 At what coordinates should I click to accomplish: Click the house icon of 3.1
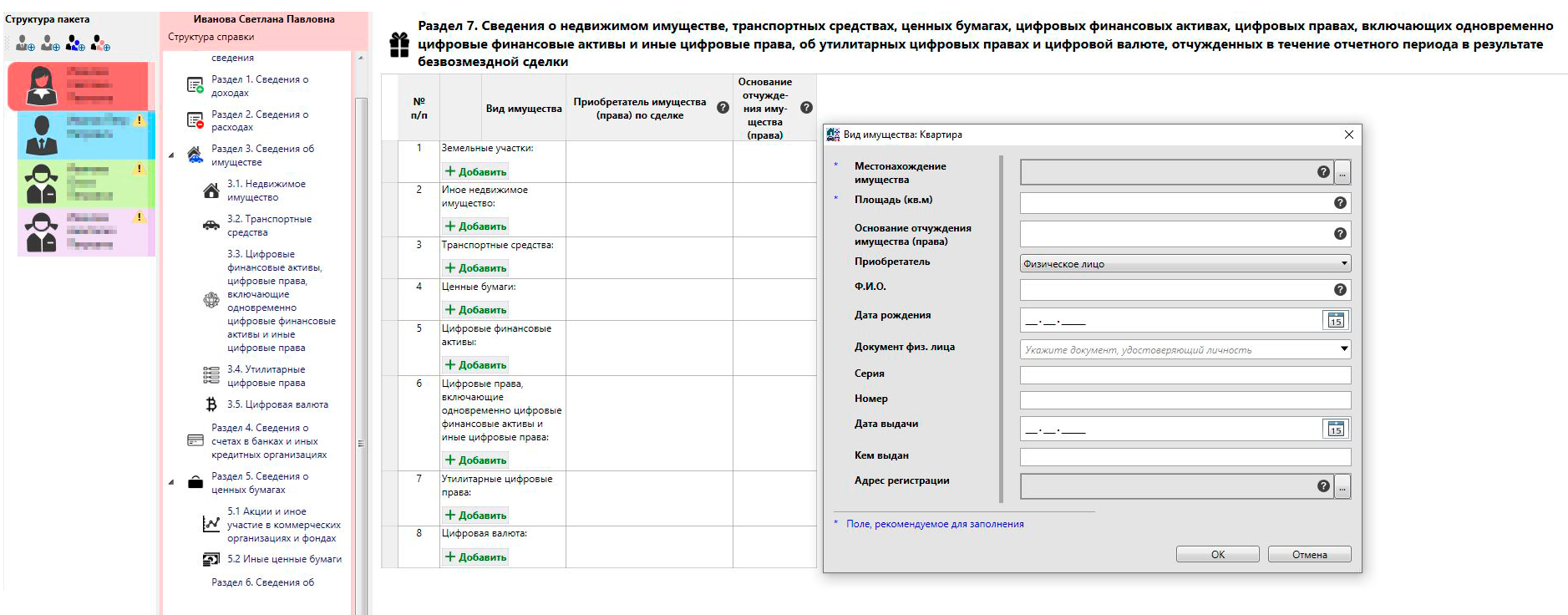click(x=211, y=191)
